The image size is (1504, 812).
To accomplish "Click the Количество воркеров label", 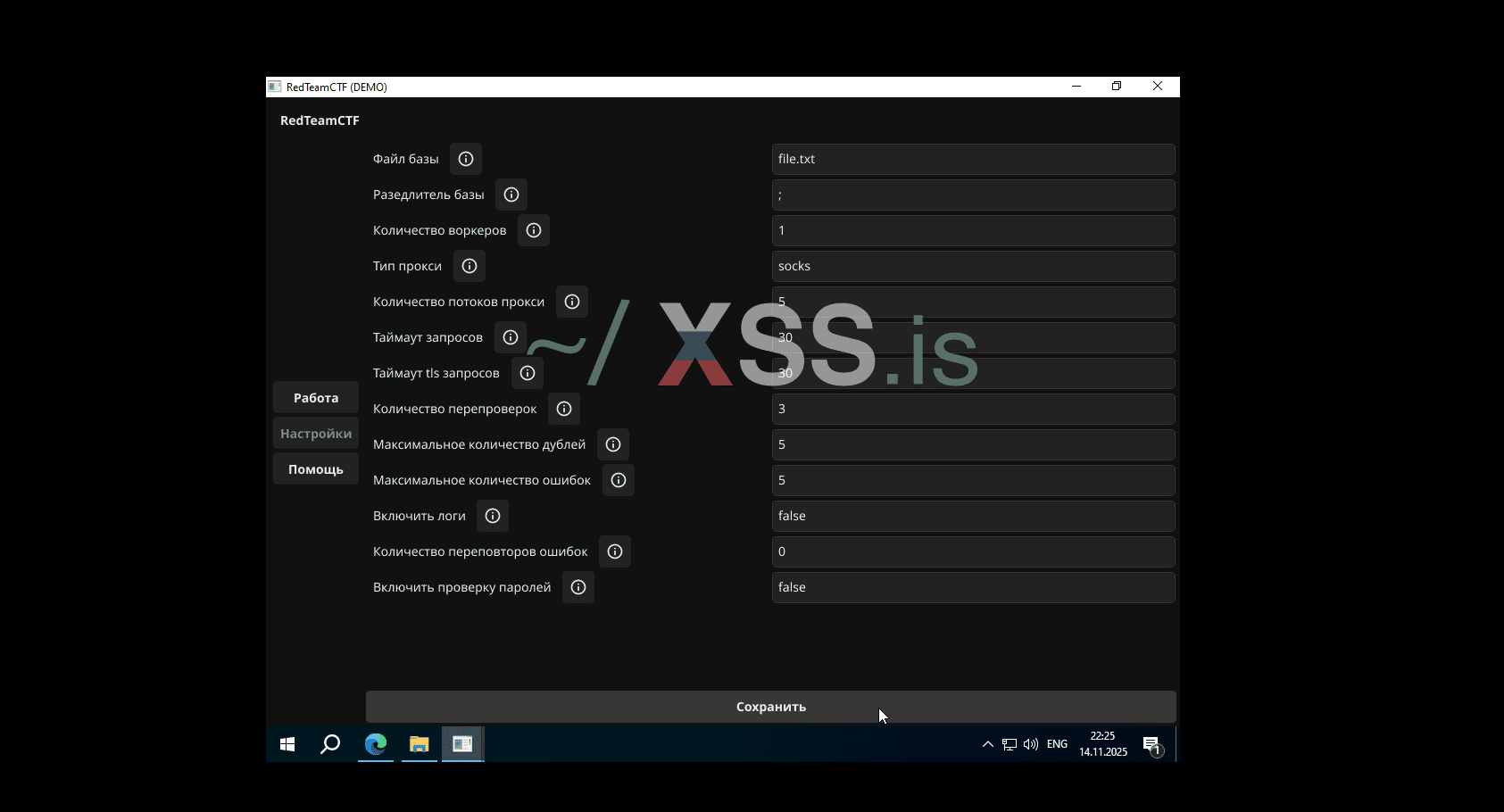I will 439,230.
